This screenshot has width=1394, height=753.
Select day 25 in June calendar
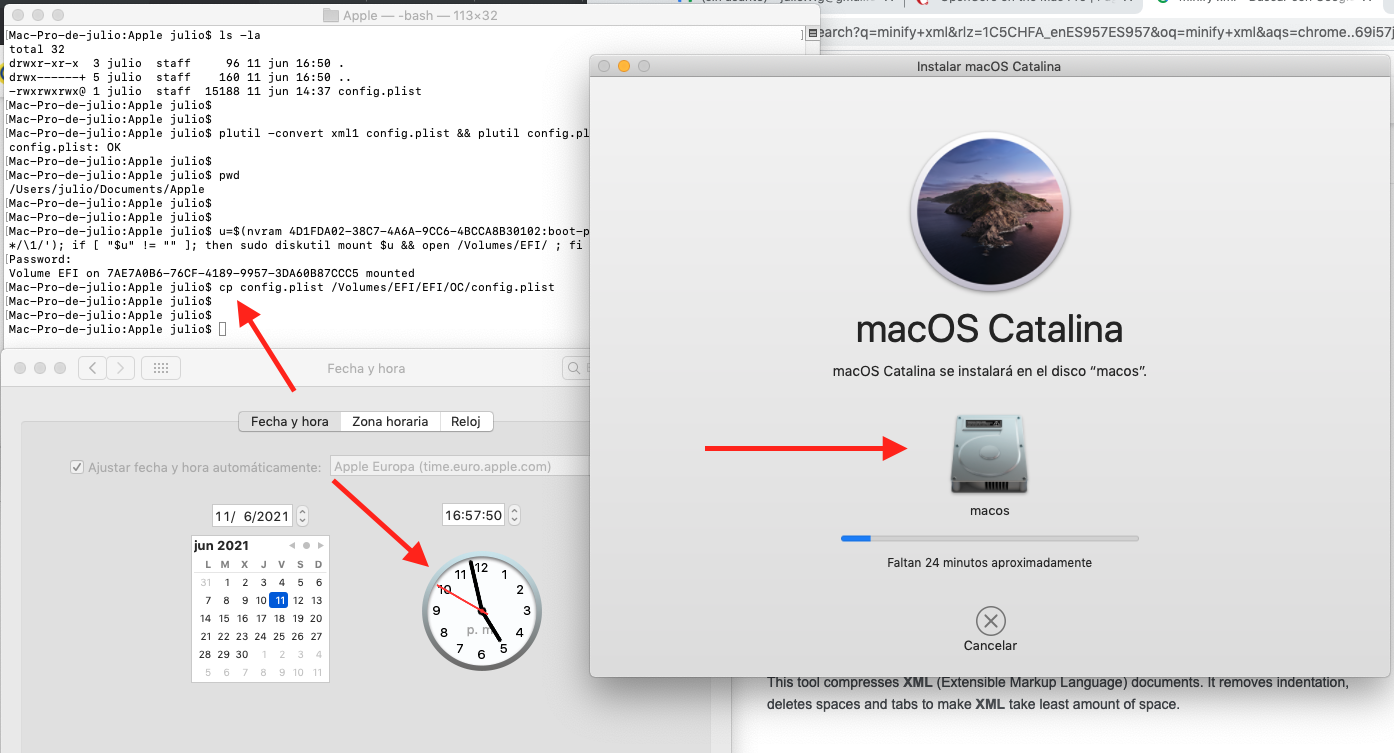click(280, 636)
